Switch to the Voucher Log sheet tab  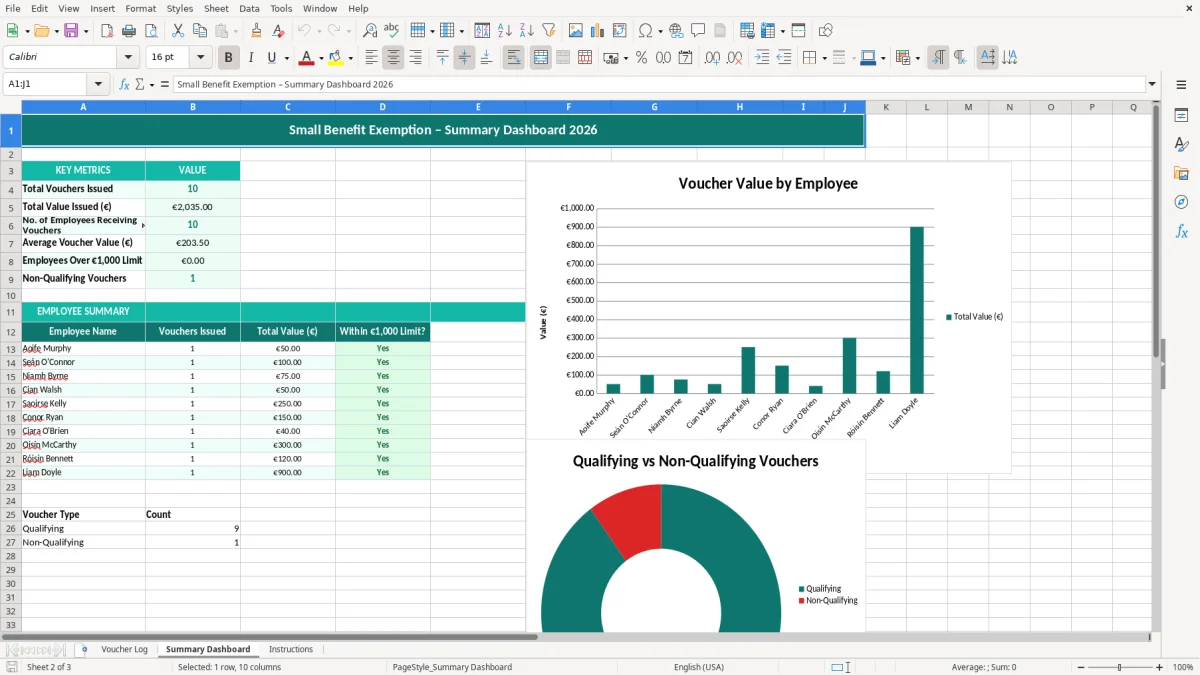pyautogui.click(x=124, y=650)
